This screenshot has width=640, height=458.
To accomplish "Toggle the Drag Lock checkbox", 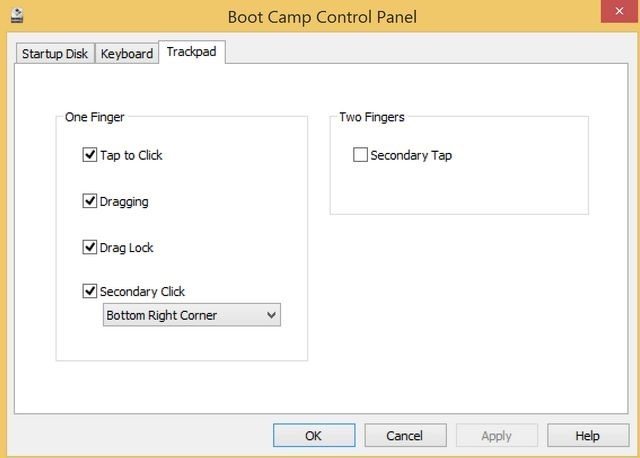I will click(90, 247).
